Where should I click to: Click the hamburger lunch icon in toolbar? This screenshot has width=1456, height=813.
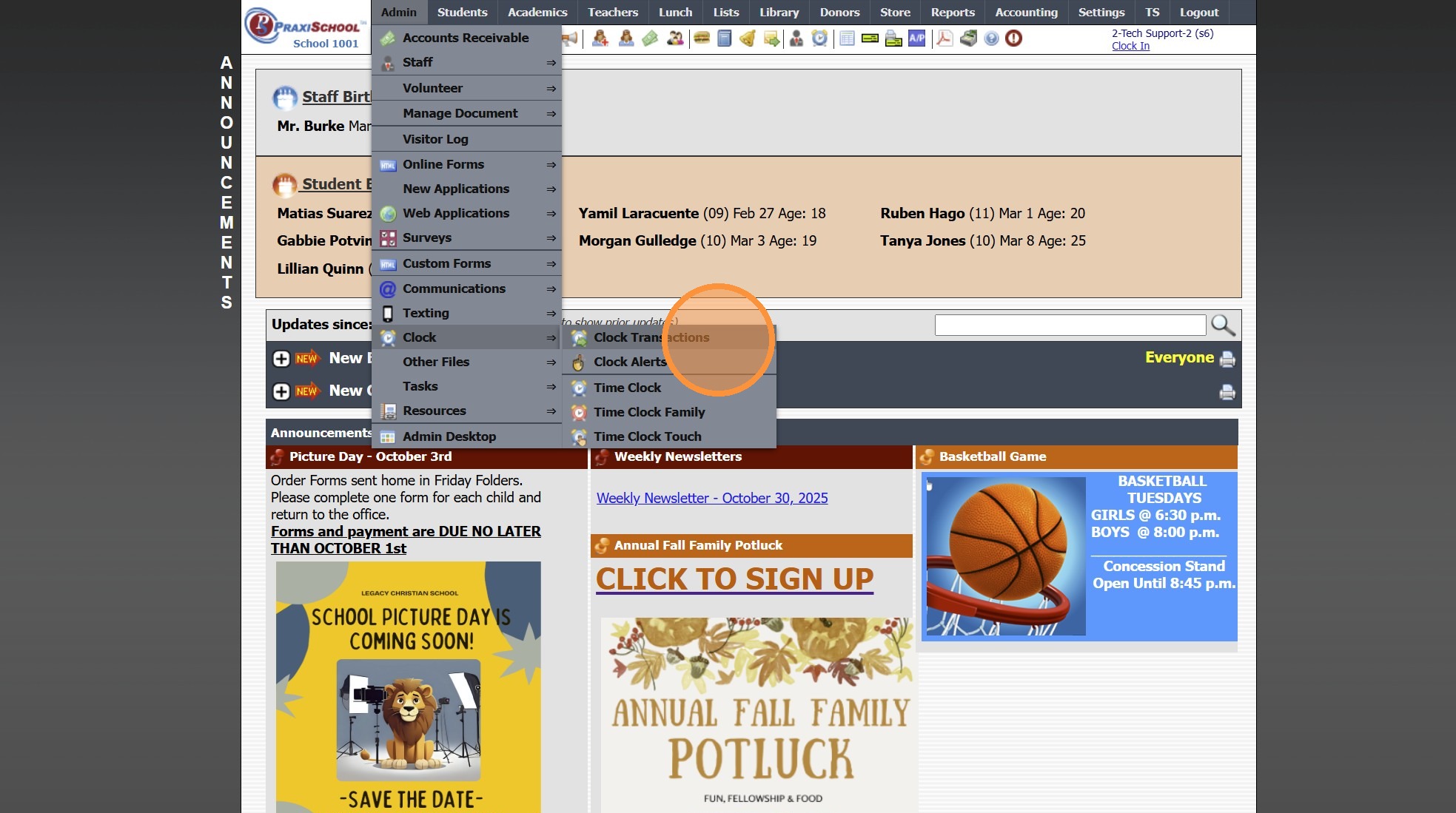click(x=701, y=38)
